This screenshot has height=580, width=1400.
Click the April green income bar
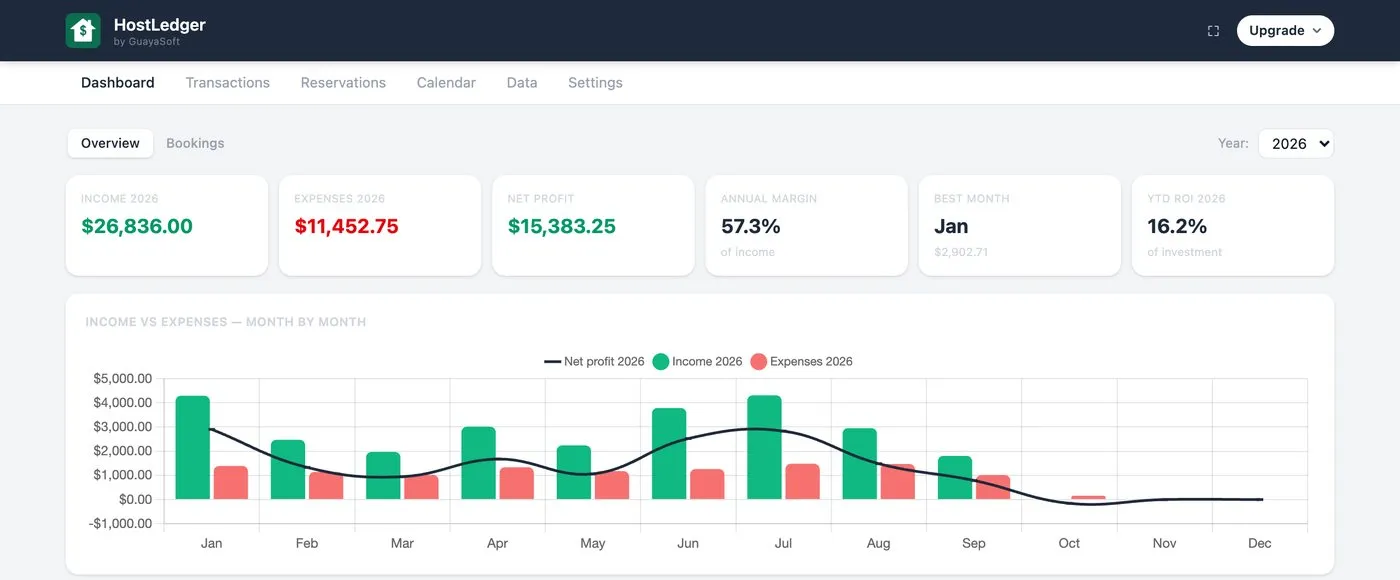tap(478, 463)
